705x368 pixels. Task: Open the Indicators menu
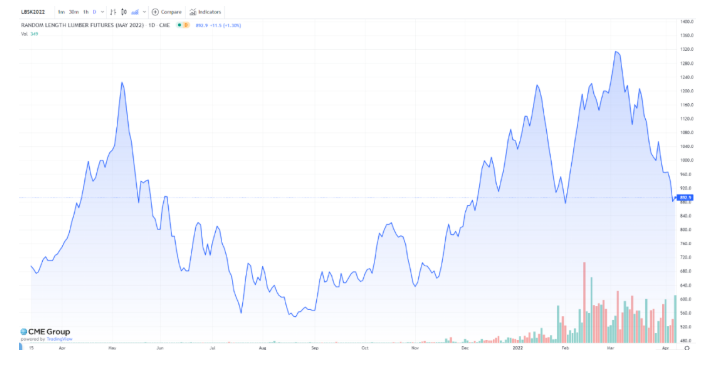205,12
